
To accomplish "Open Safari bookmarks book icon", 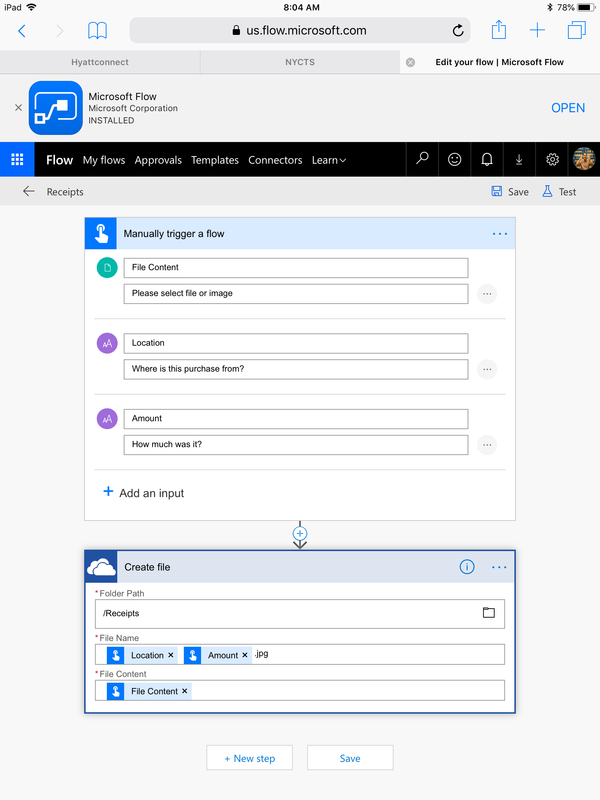I will click(97, 31).
